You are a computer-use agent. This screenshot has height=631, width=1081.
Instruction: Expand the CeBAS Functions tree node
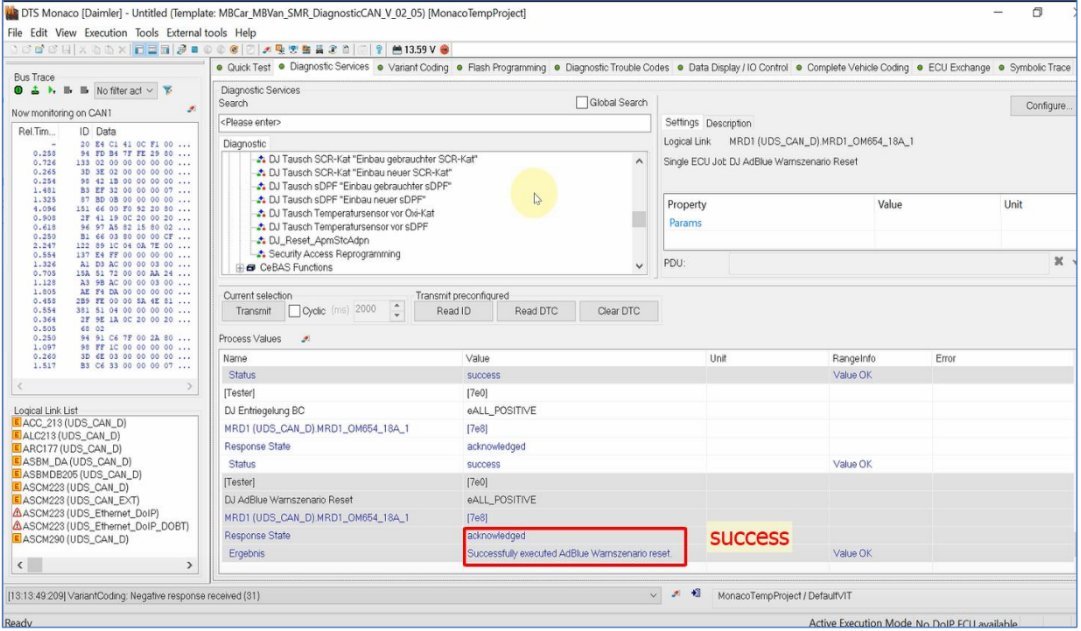tap(239, 268)
